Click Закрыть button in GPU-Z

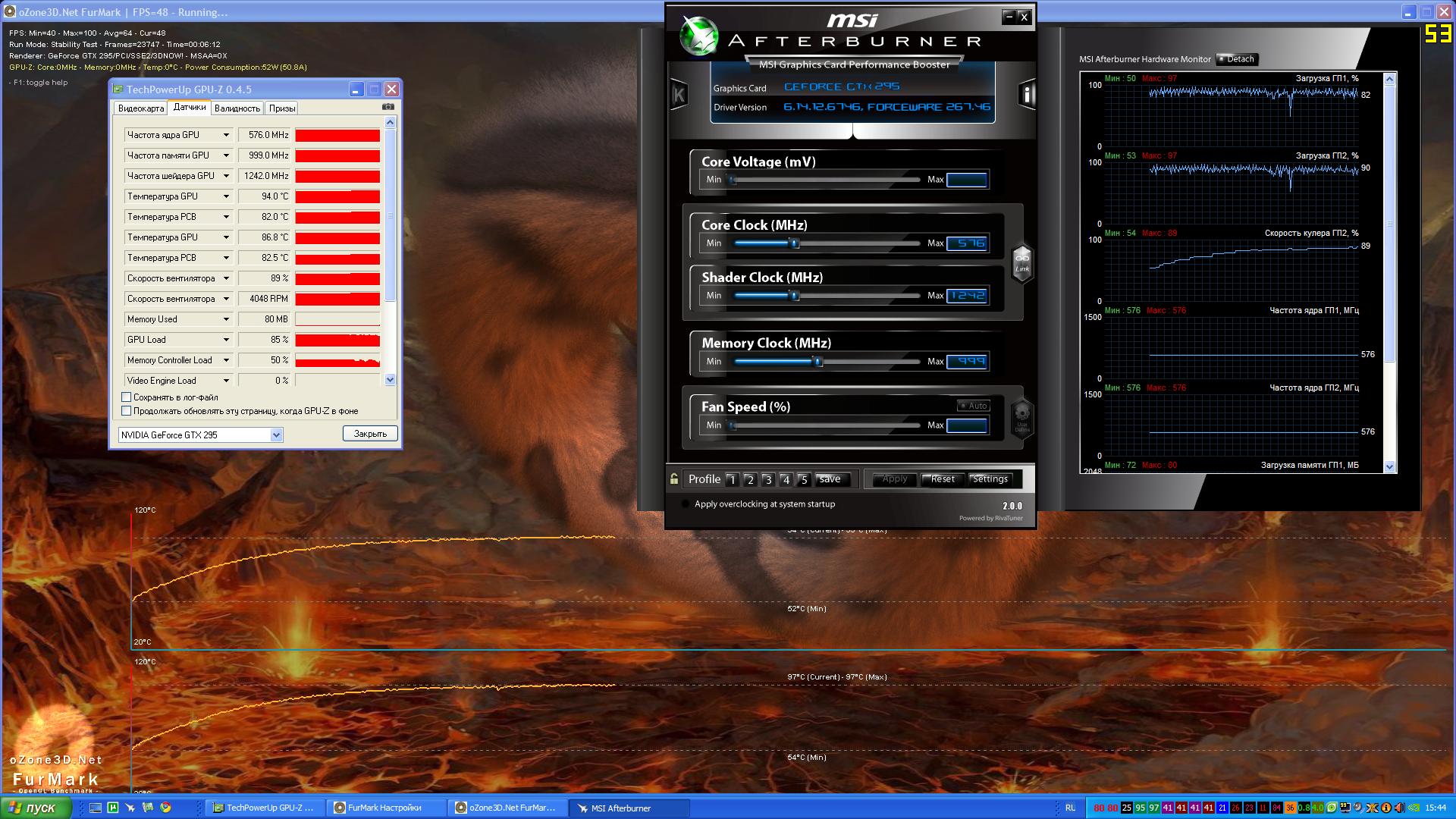tap(370, 434)
